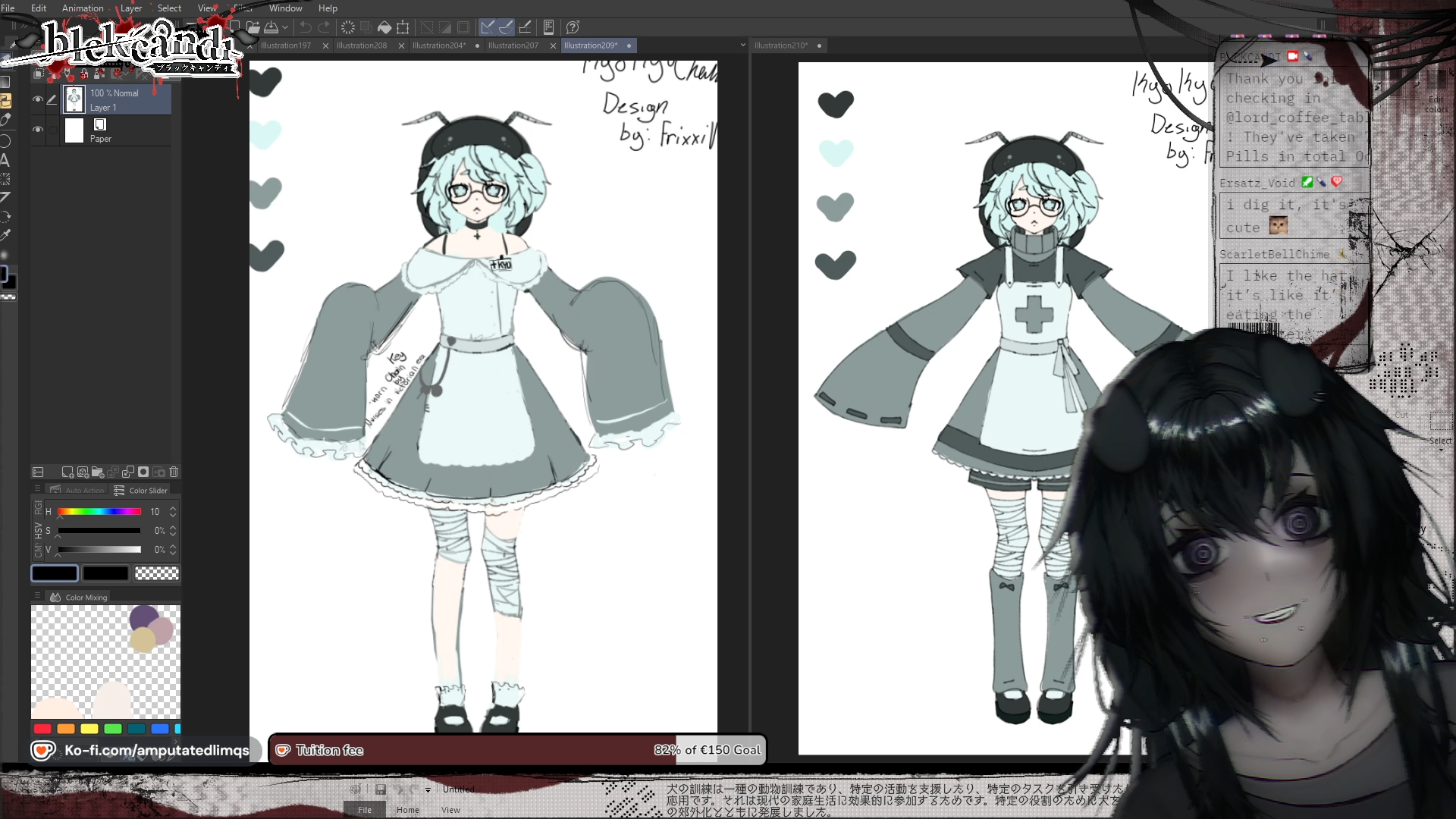
Task: Expand the canvas tab list chevron
Action: pos(743,45)
